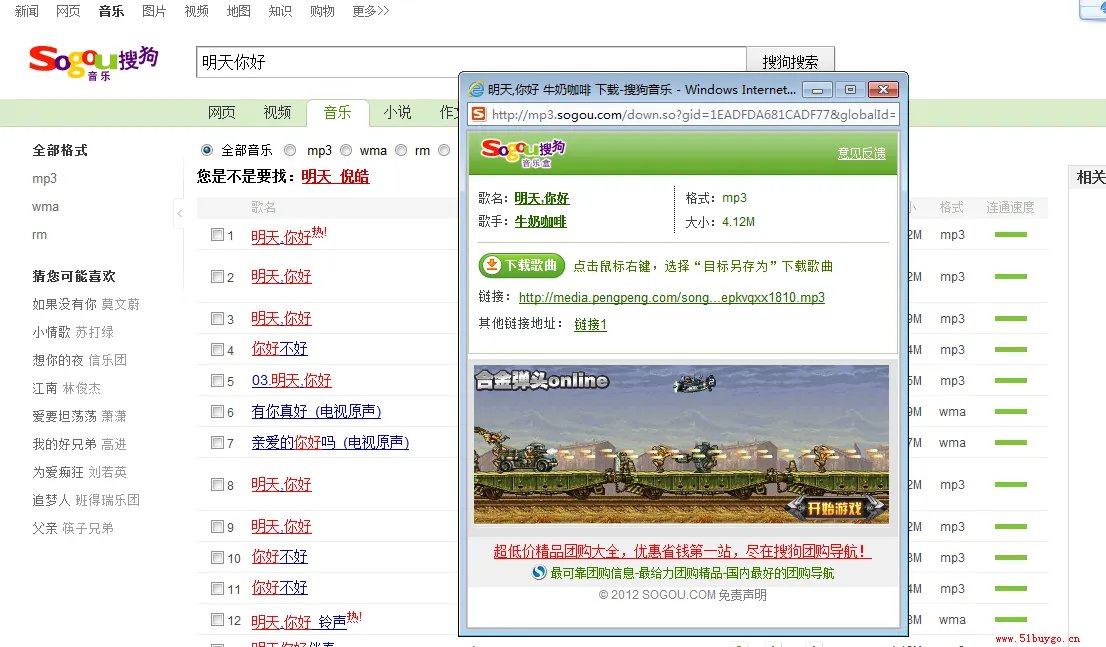This screenshot has height=647, width=1106.
Task: Click the blue group-buy navigation icon
Action: tap(539, 573)
